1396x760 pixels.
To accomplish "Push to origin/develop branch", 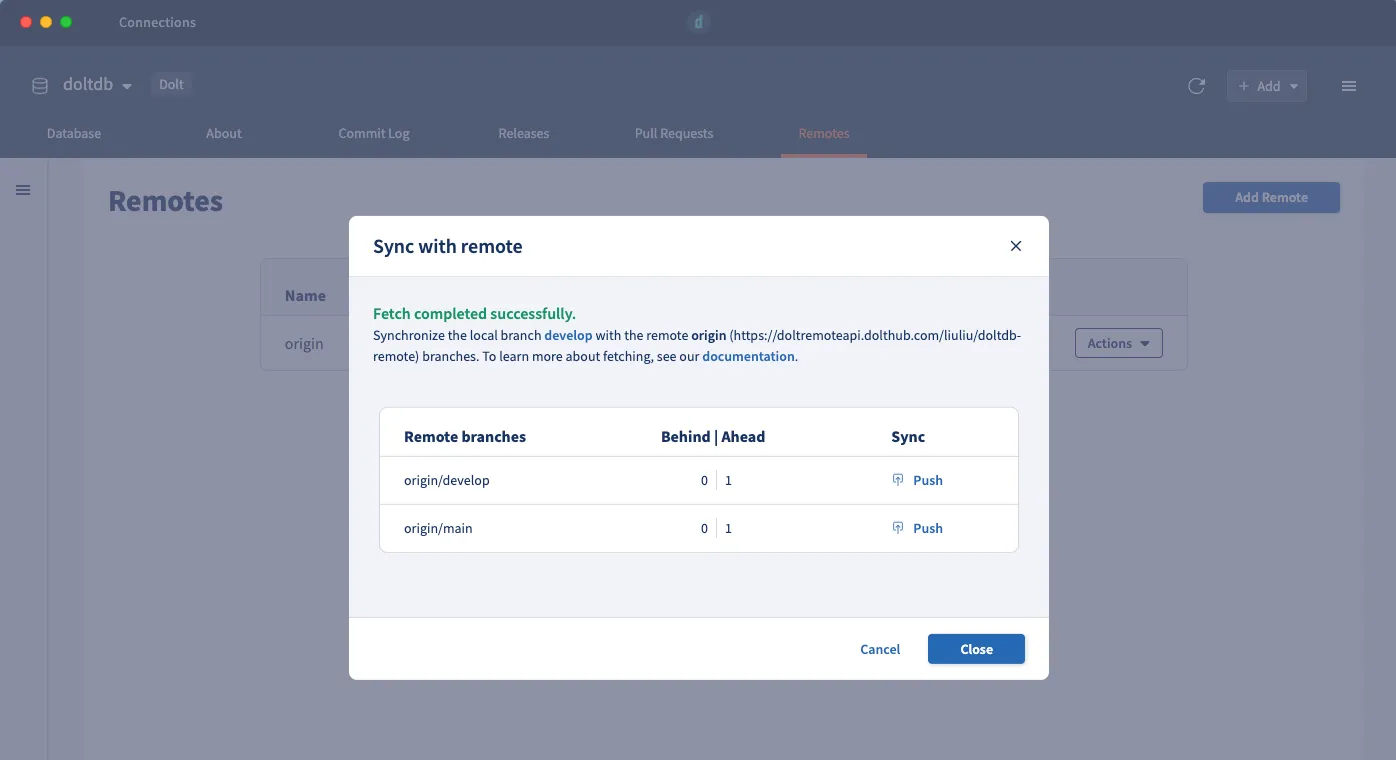I will (928, 480).
